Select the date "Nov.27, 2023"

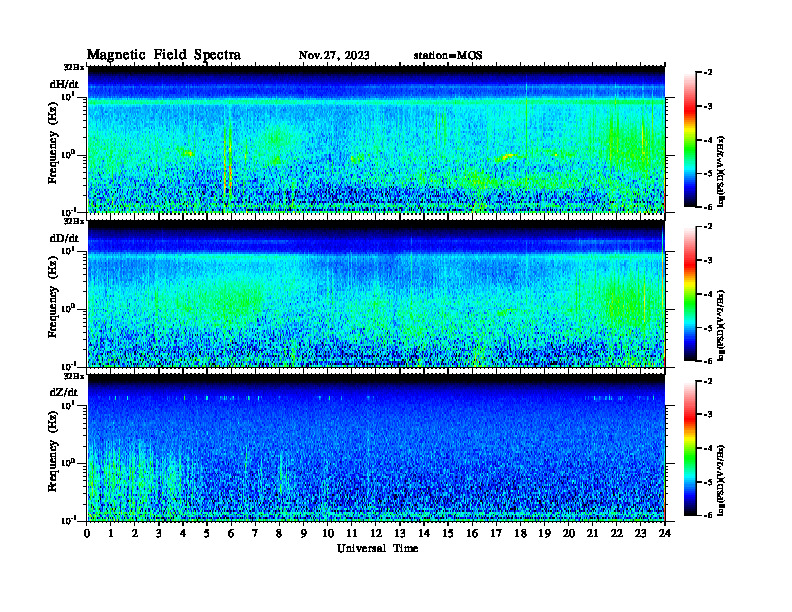click(334, 56)
